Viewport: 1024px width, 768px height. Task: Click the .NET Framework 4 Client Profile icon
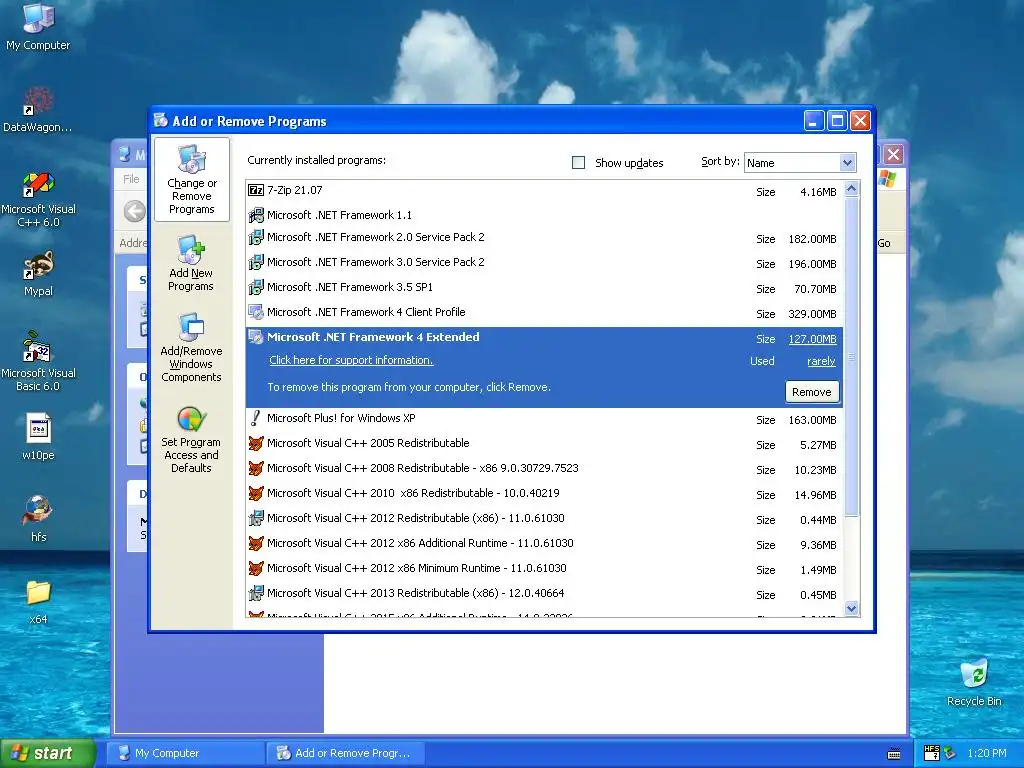click(255, 312)
